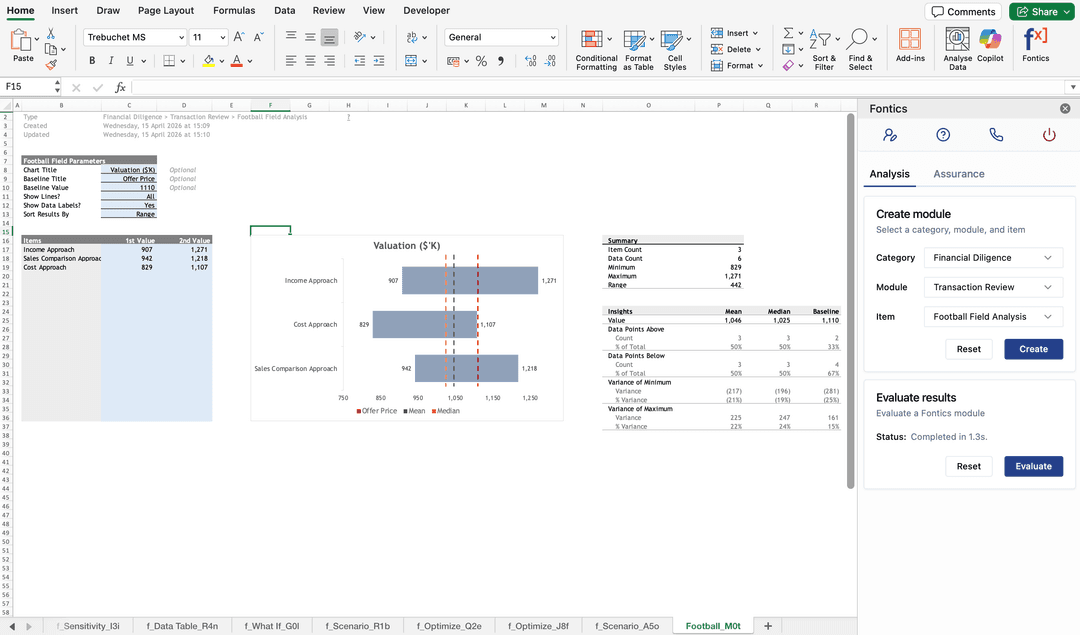Open fill color dropdown arrow
Screen dimensions: 1080x635
[x=222, y=61]
